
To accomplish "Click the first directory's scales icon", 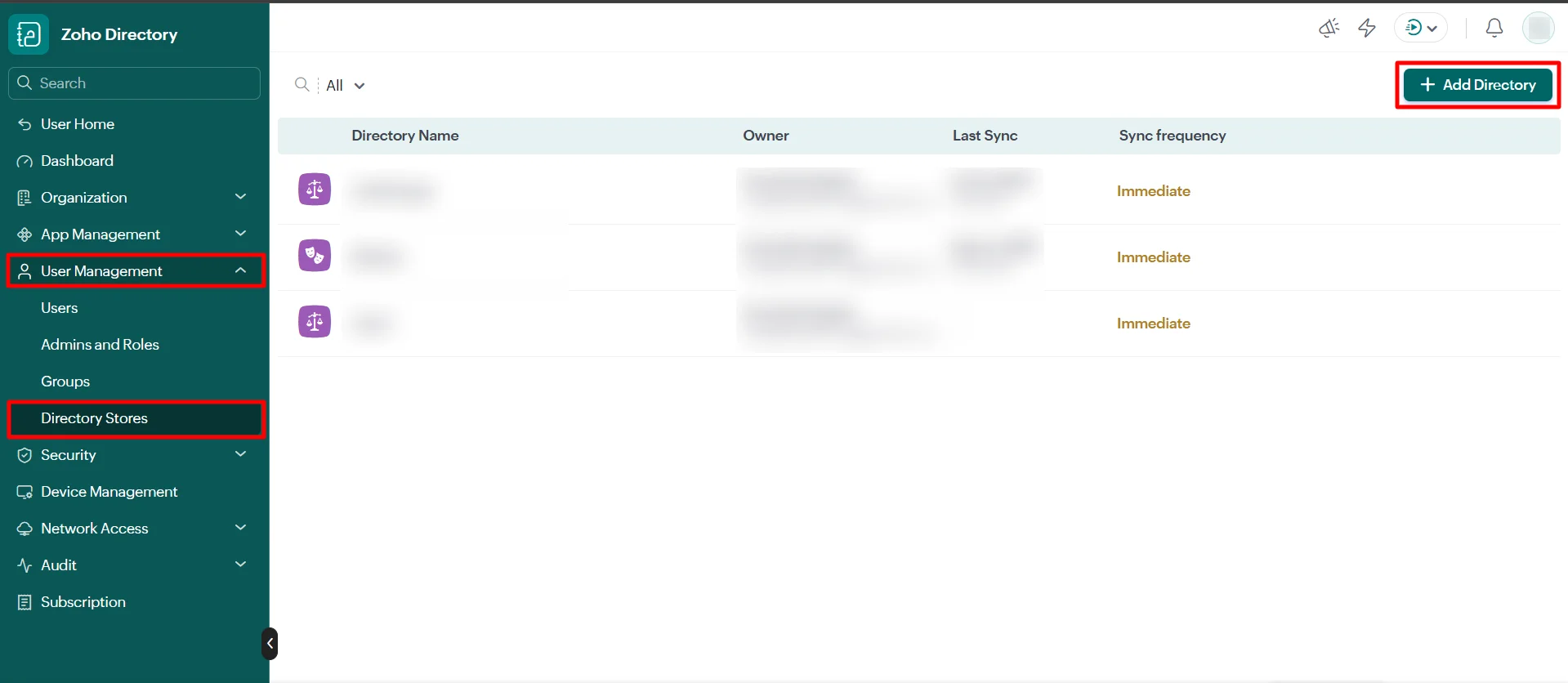I will (x=315, y=190).
